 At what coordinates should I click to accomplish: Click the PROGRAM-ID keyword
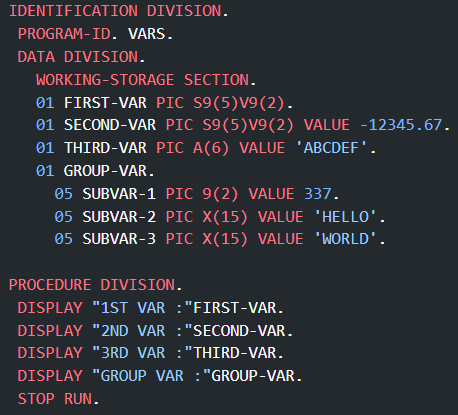(x=64, y=34)
